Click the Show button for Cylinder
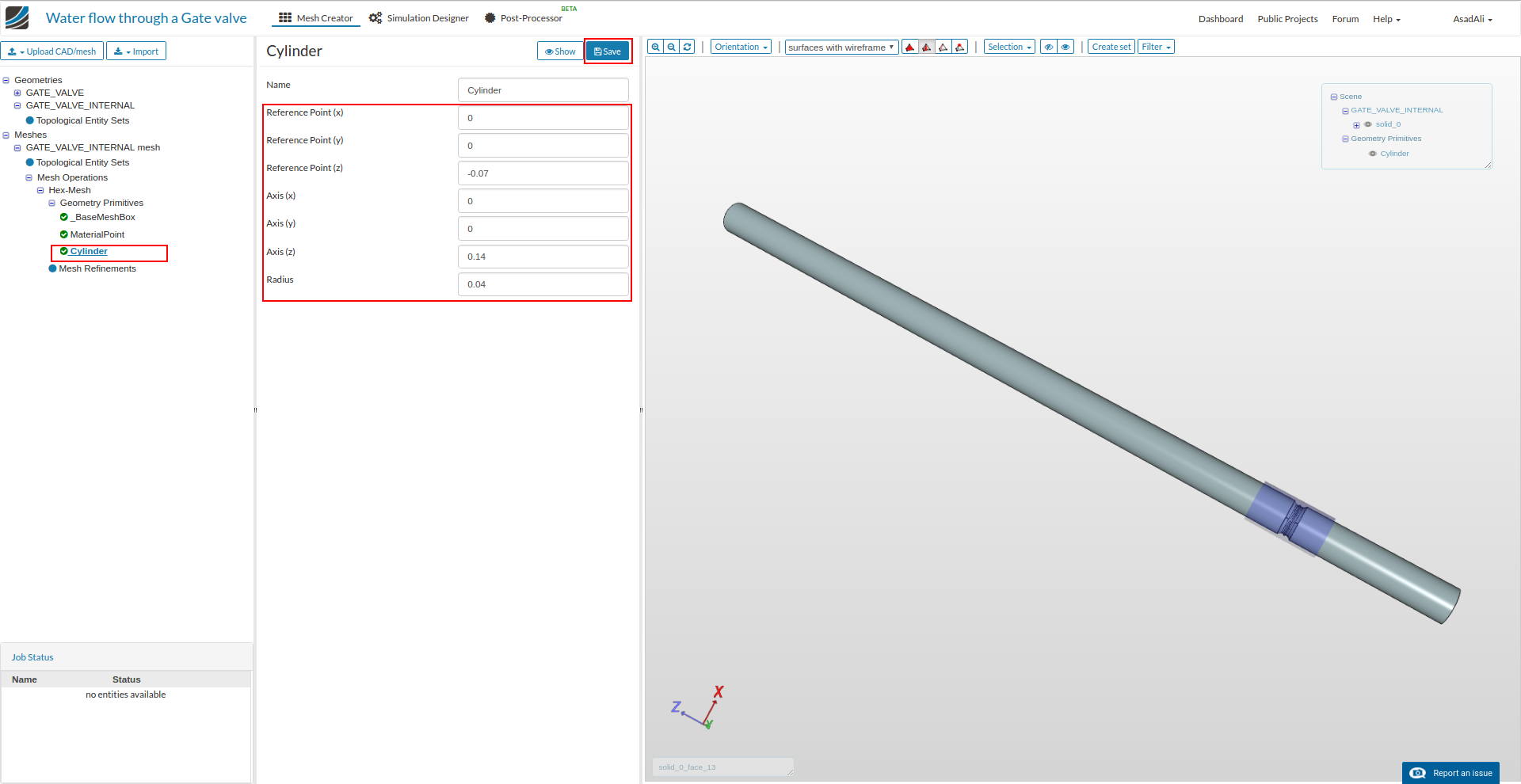The width and height of the screenshot is (1521, 784). 560,51
